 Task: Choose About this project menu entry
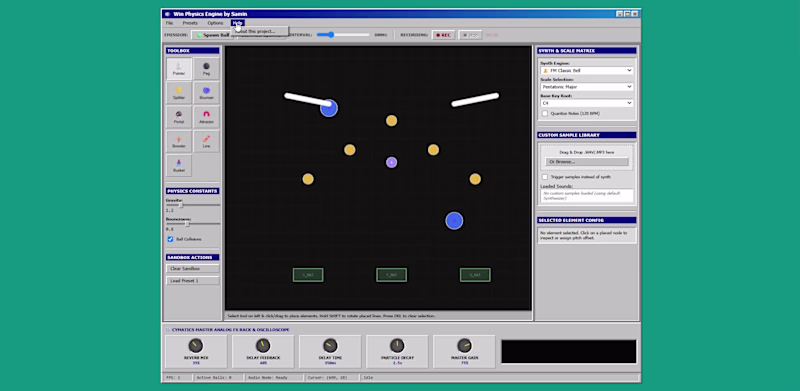click(260, 31)
